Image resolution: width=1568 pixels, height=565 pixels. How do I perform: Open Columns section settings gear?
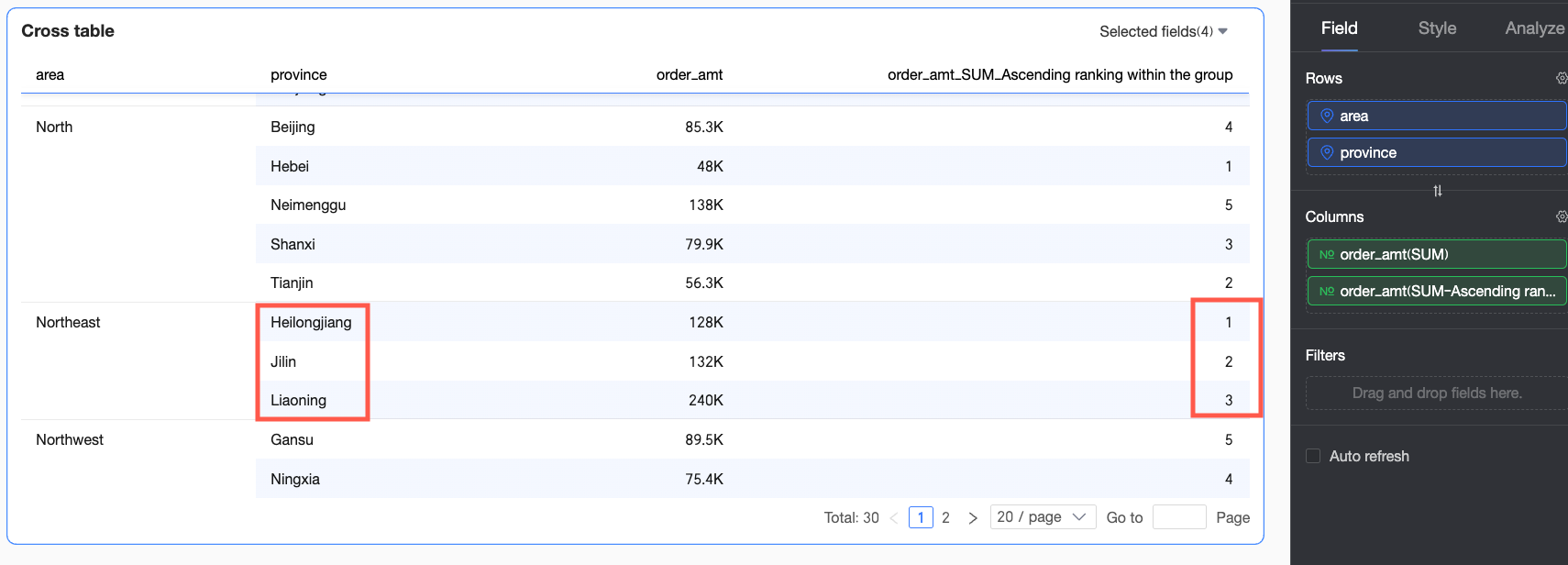coord(1561,216)
